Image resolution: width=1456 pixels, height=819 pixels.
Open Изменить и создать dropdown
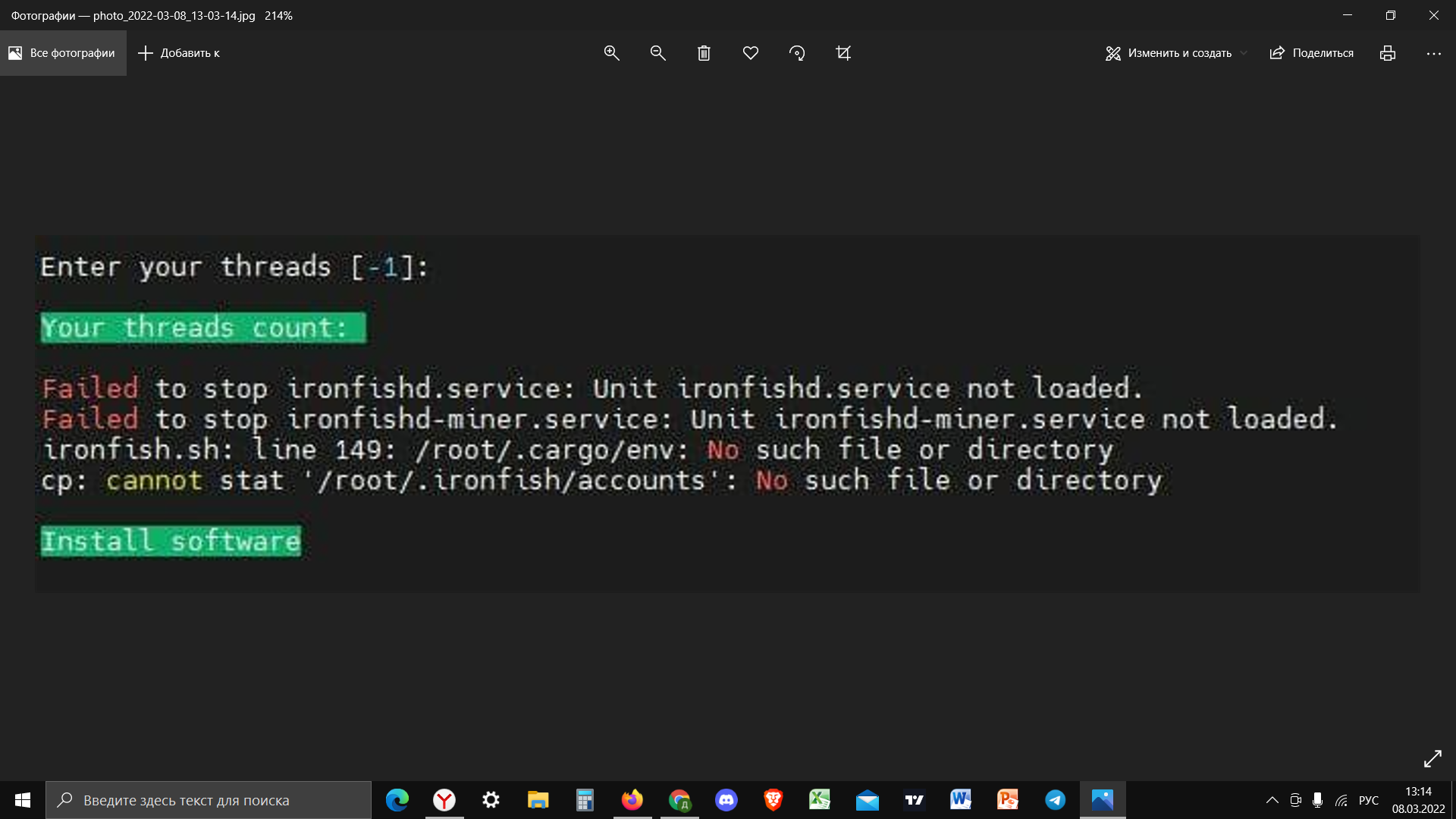[x=1175, y=53]
